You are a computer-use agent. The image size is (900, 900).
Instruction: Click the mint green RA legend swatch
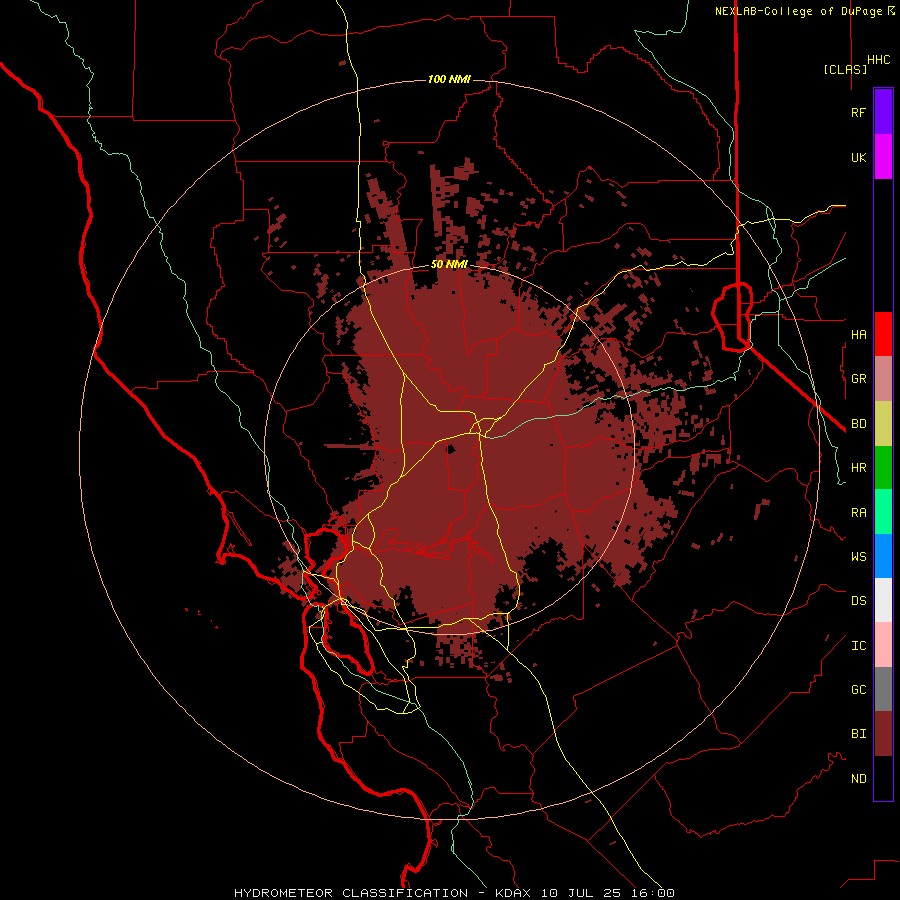(x=883, y=512)
